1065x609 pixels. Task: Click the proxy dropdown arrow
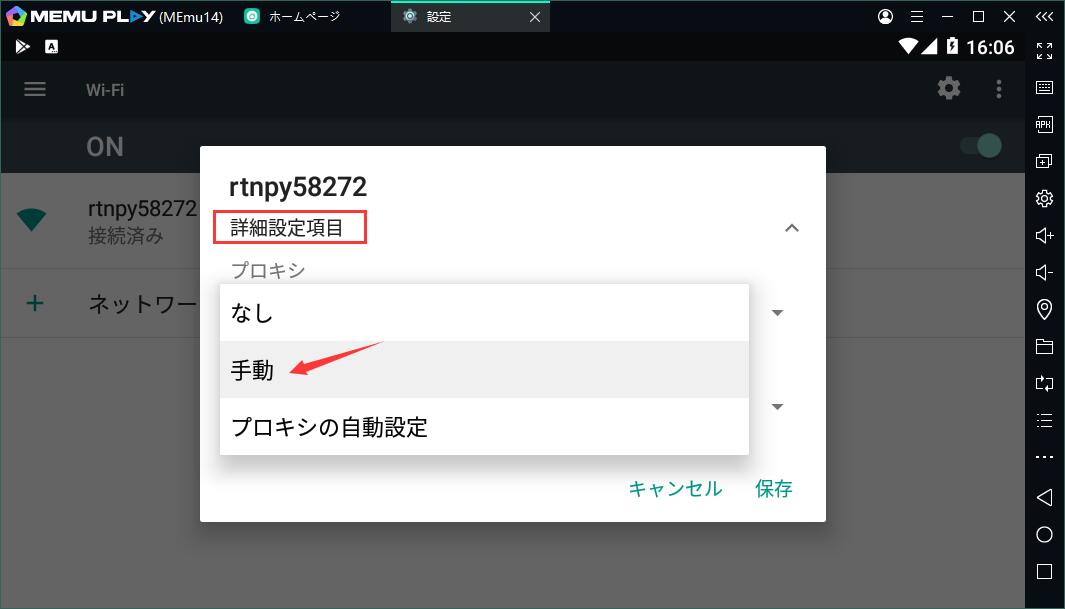pos(777,312)
